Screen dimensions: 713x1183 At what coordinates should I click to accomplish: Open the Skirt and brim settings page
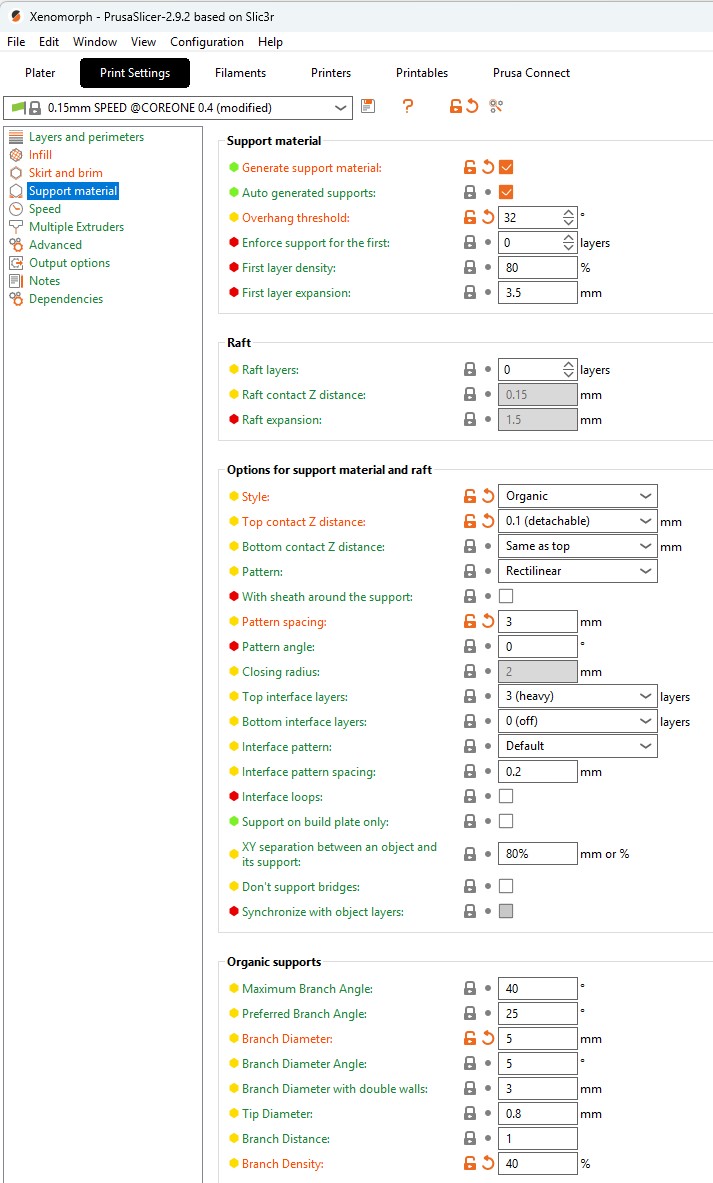66,173
